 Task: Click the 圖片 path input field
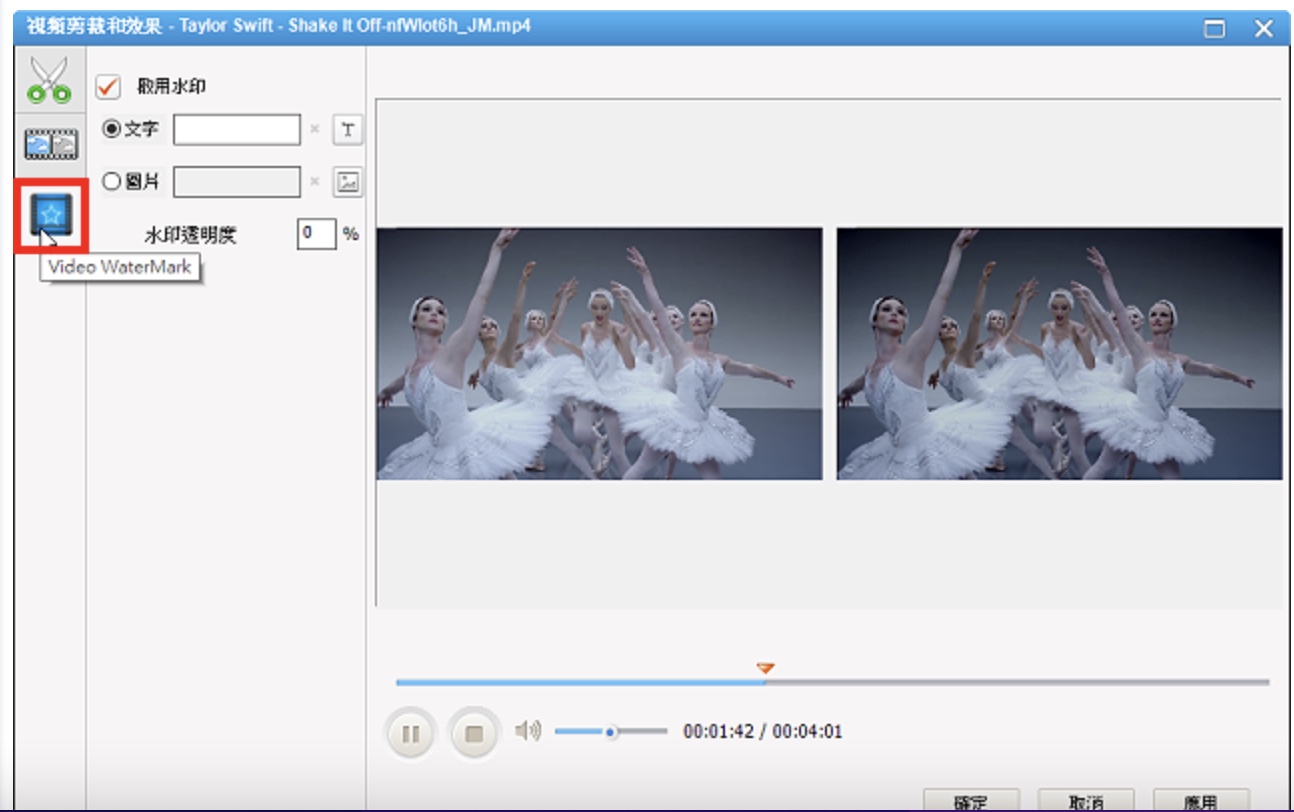tap(236, 182)
